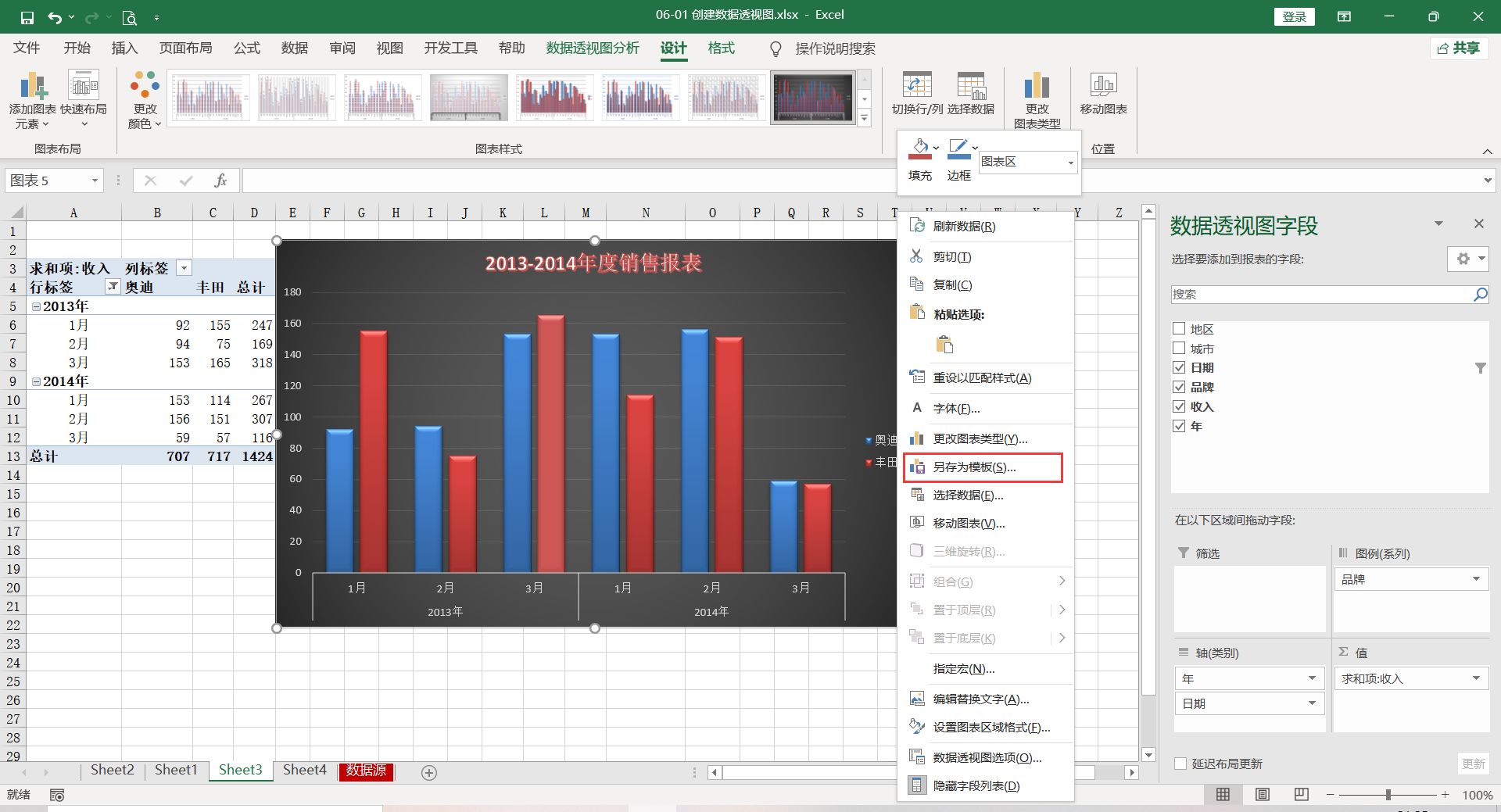Click print preview icon in quick access toolbar

click(x=130, y=16)
